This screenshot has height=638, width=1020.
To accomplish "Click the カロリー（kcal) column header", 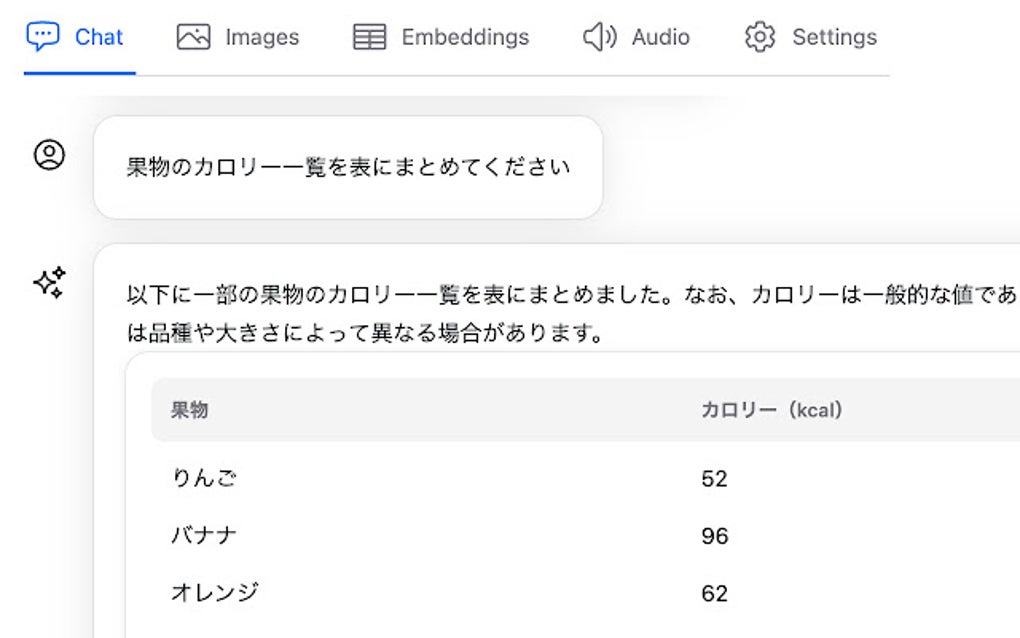I will coord(772,410).
